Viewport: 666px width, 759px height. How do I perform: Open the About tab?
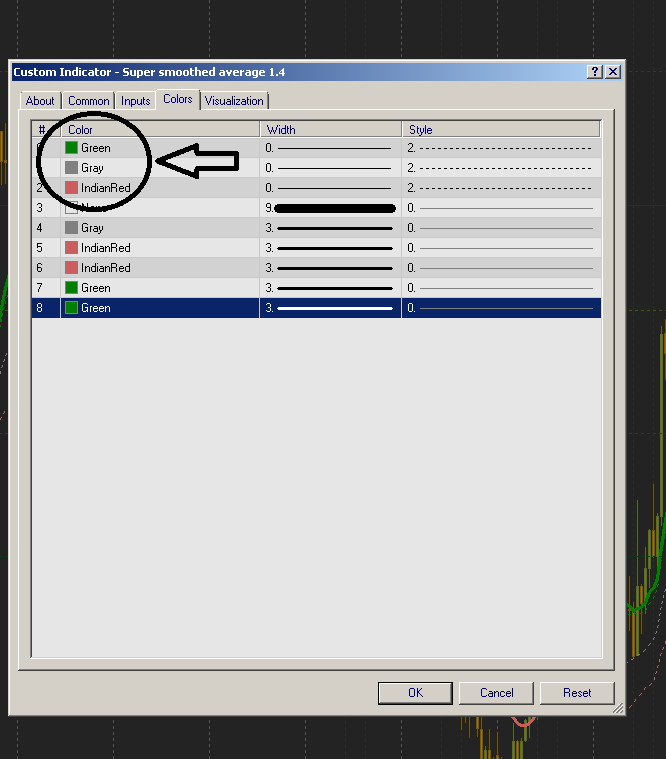click(40, 101)
